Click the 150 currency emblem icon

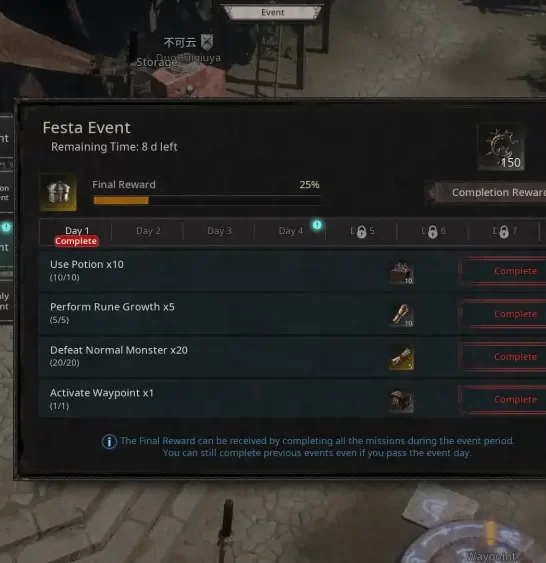[x=501, y=147]
